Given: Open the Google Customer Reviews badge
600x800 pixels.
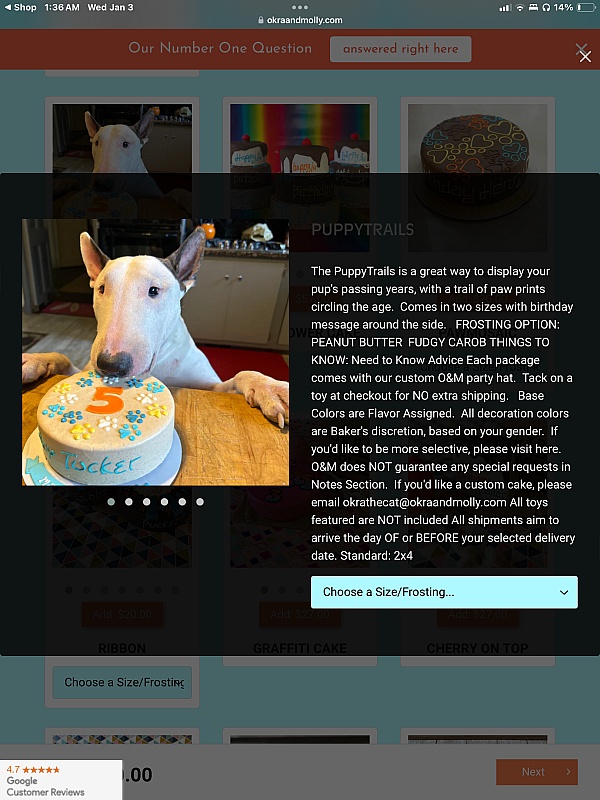Looking at the screenshot, I should tap(61, 780).
